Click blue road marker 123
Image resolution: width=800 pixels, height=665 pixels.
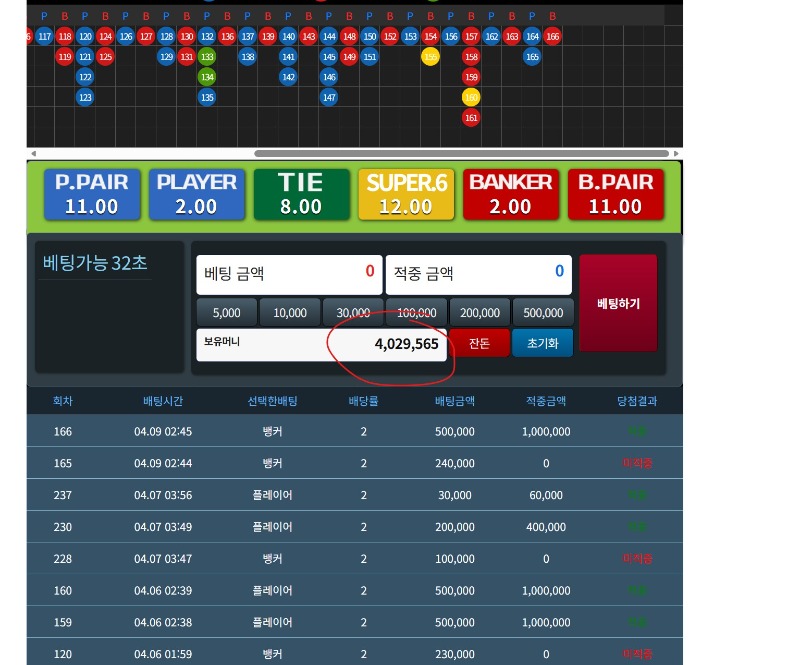click(85, 97)
